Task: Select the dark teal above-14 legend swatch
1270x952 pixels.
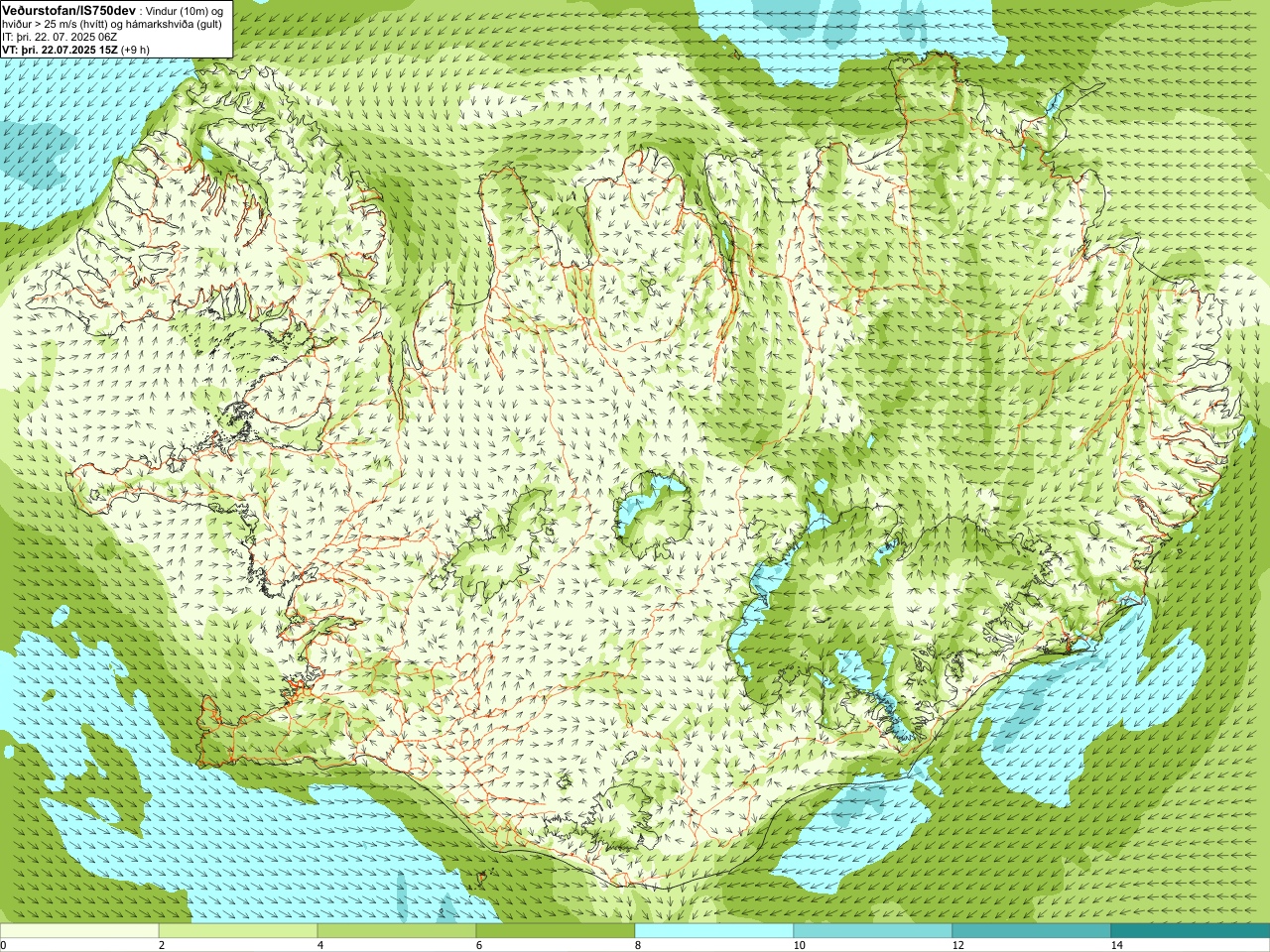Action: point(1191,932)
